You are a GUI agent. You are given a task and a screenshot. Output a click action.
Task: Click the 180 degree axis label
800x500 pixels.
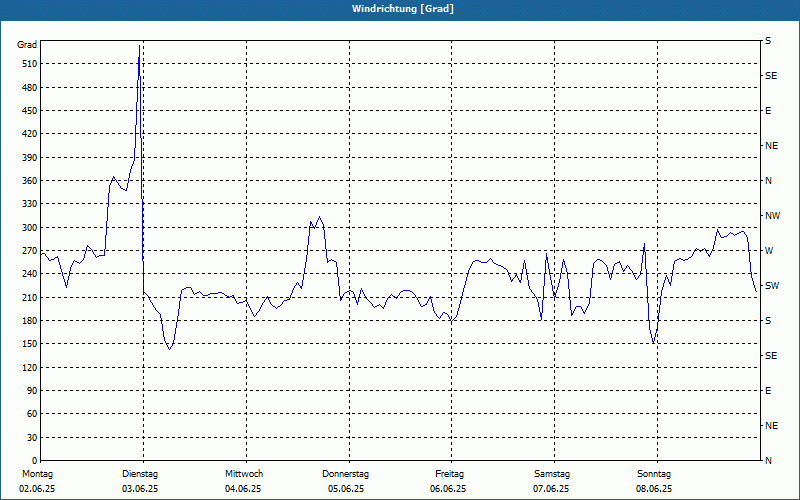[x=30, y=320]
